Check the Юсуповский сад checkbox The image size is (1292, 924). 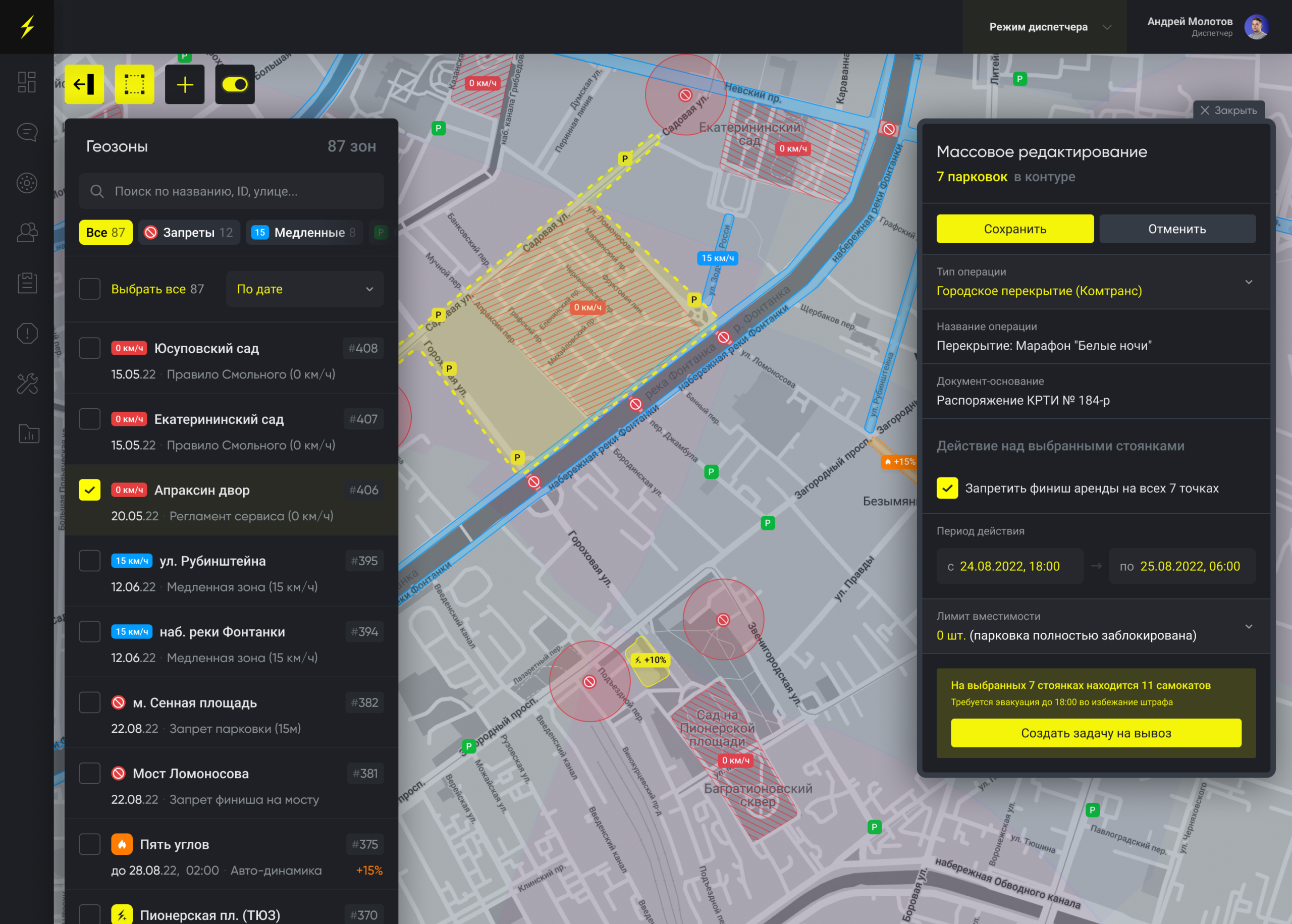(89, 348)
